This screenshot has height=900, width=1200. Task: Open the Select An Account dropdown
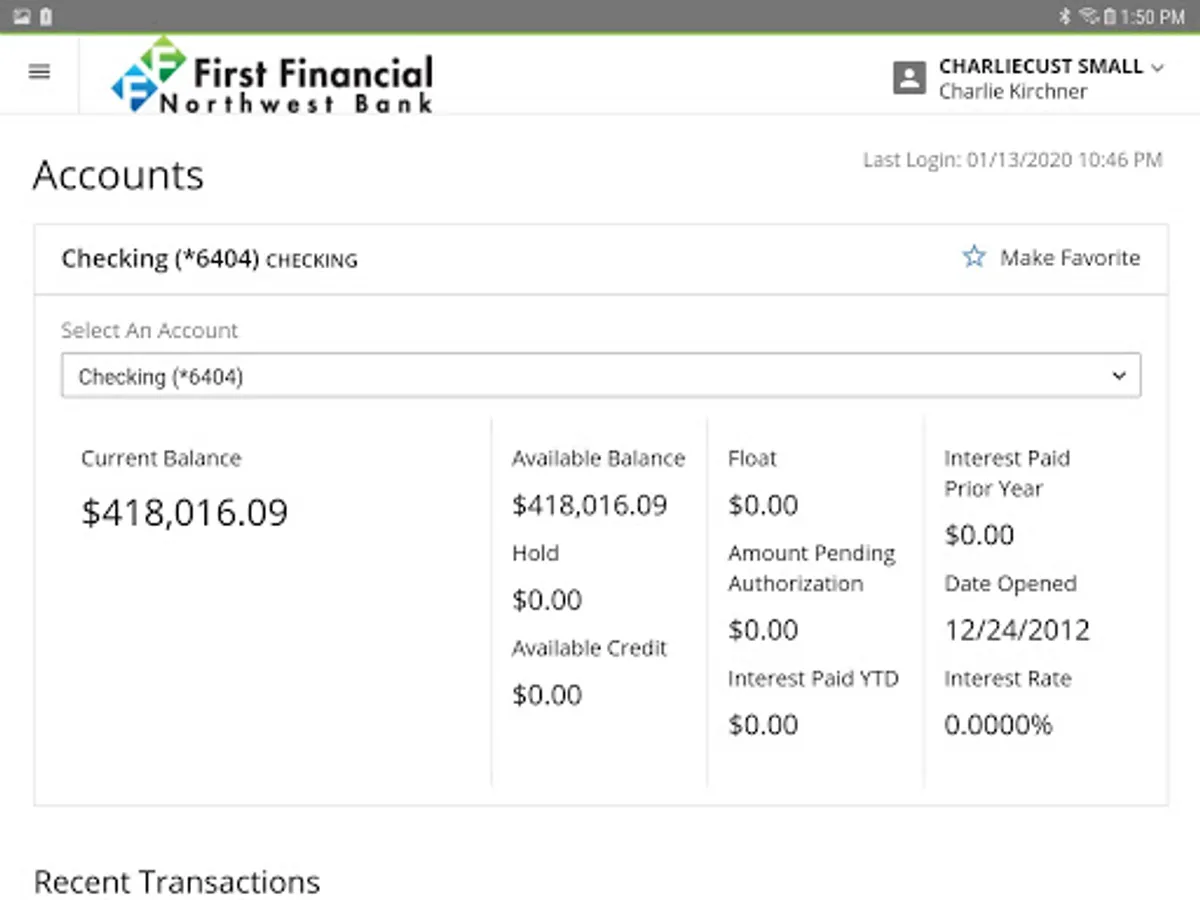point(600,376)
